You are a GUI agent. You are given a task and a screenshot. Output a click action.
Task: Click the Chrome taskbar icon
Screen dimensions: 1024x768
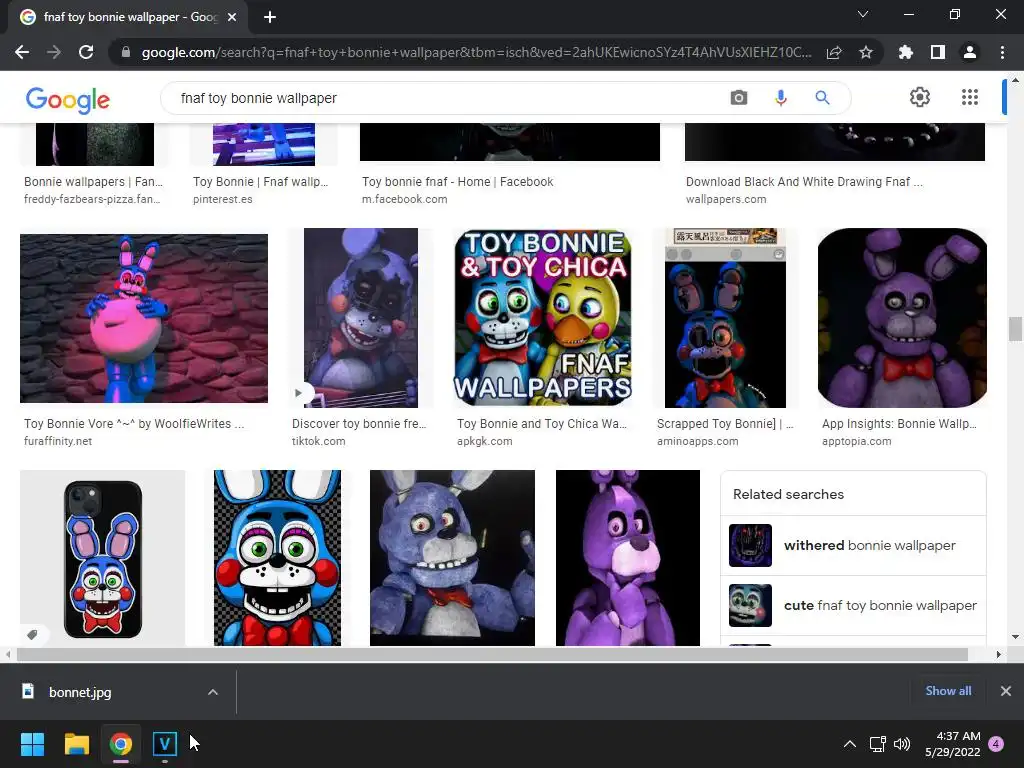[x=121, y=744]
